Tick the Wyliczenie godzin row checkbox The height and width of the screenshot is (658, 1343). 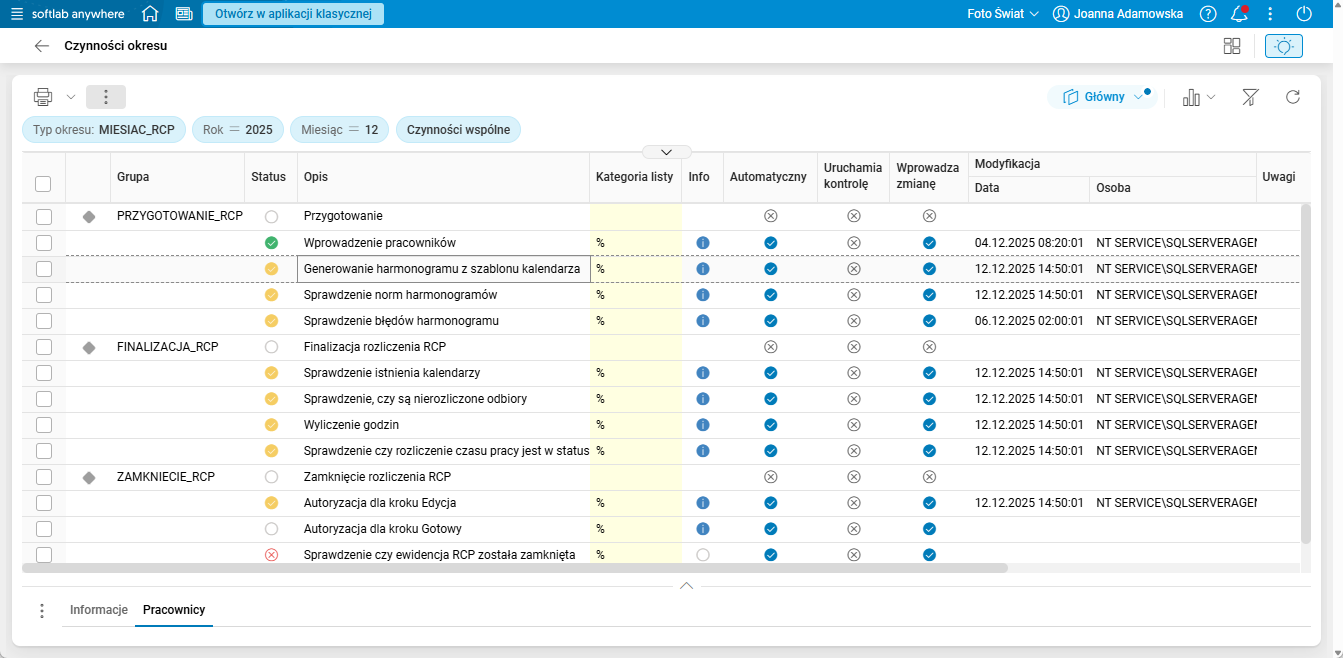[43, 425]
